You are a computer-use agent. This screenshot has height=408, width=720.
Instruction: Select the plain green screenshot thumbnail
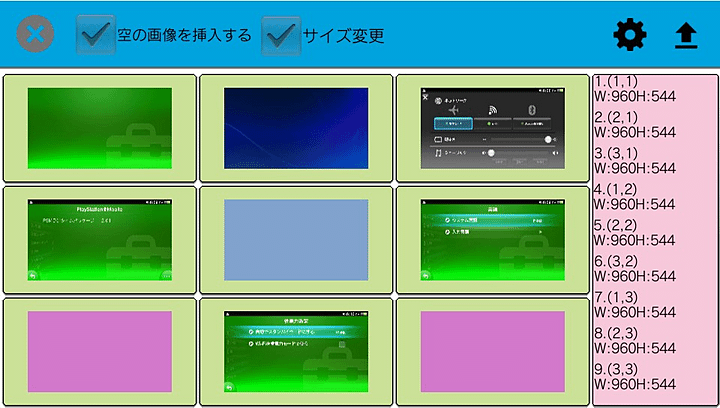tap(100, 128)
